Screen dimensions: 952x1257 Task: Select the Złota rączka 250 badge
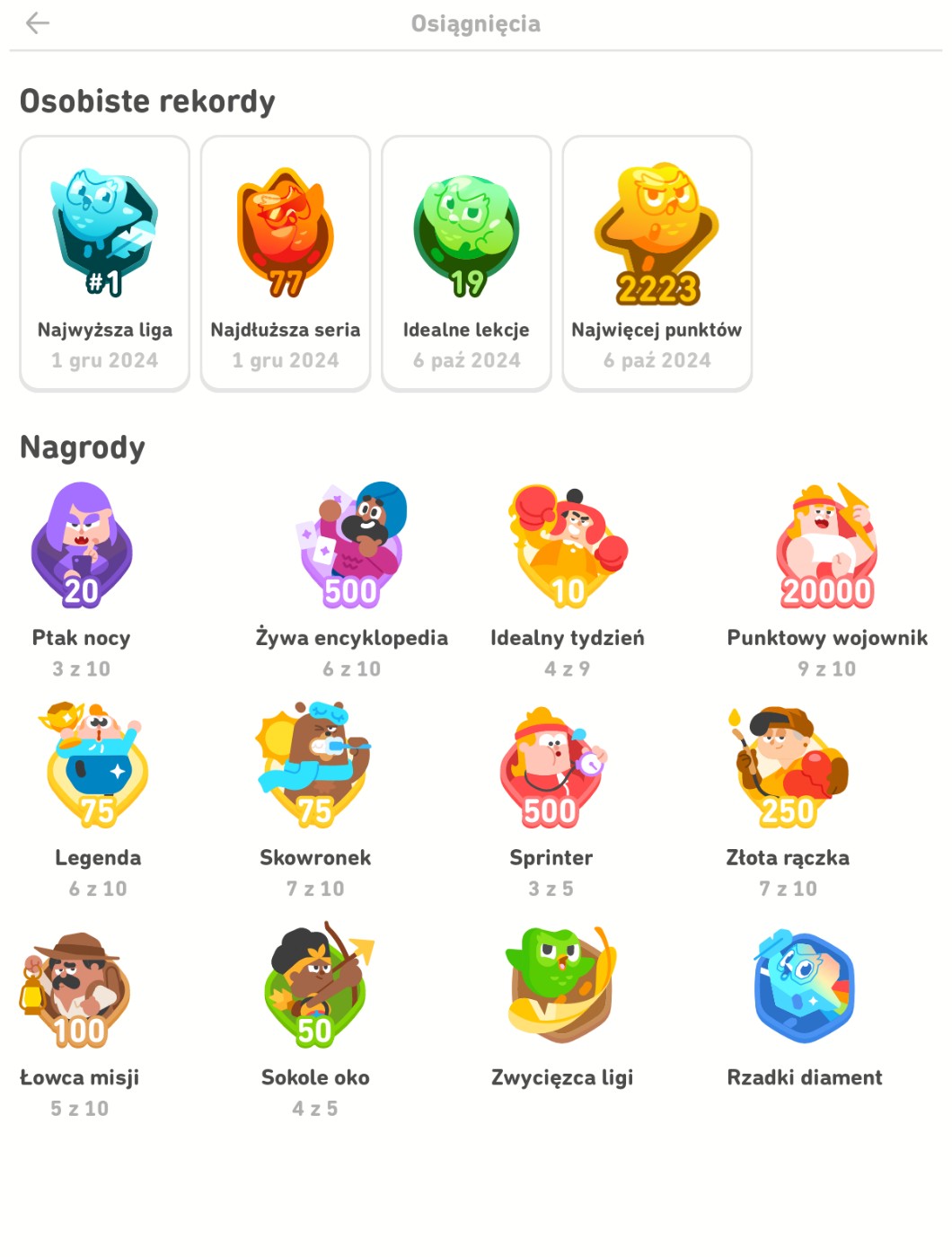click(788, 766)
